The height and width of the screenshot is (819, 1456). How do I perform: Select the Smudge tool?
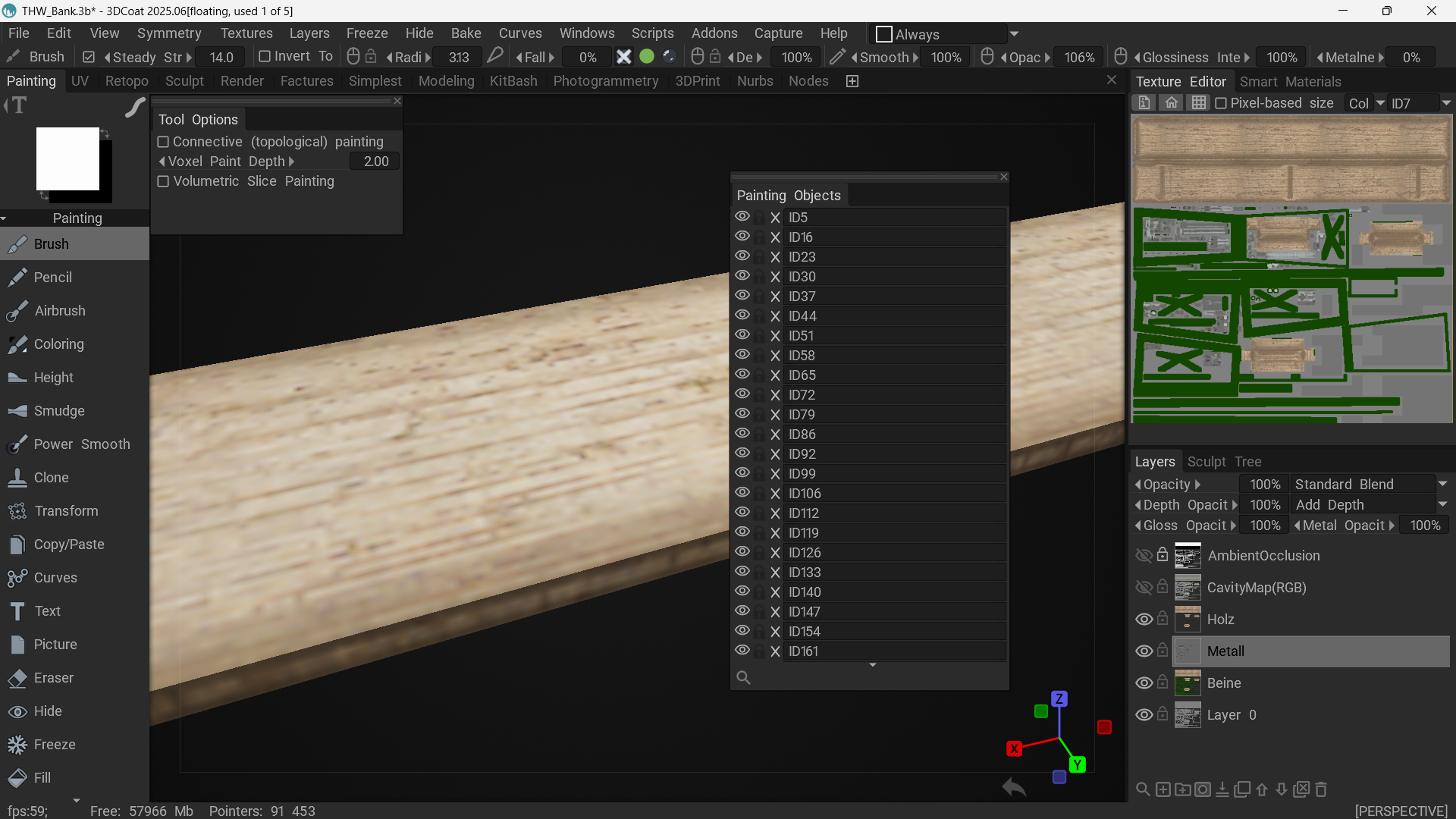74,411
